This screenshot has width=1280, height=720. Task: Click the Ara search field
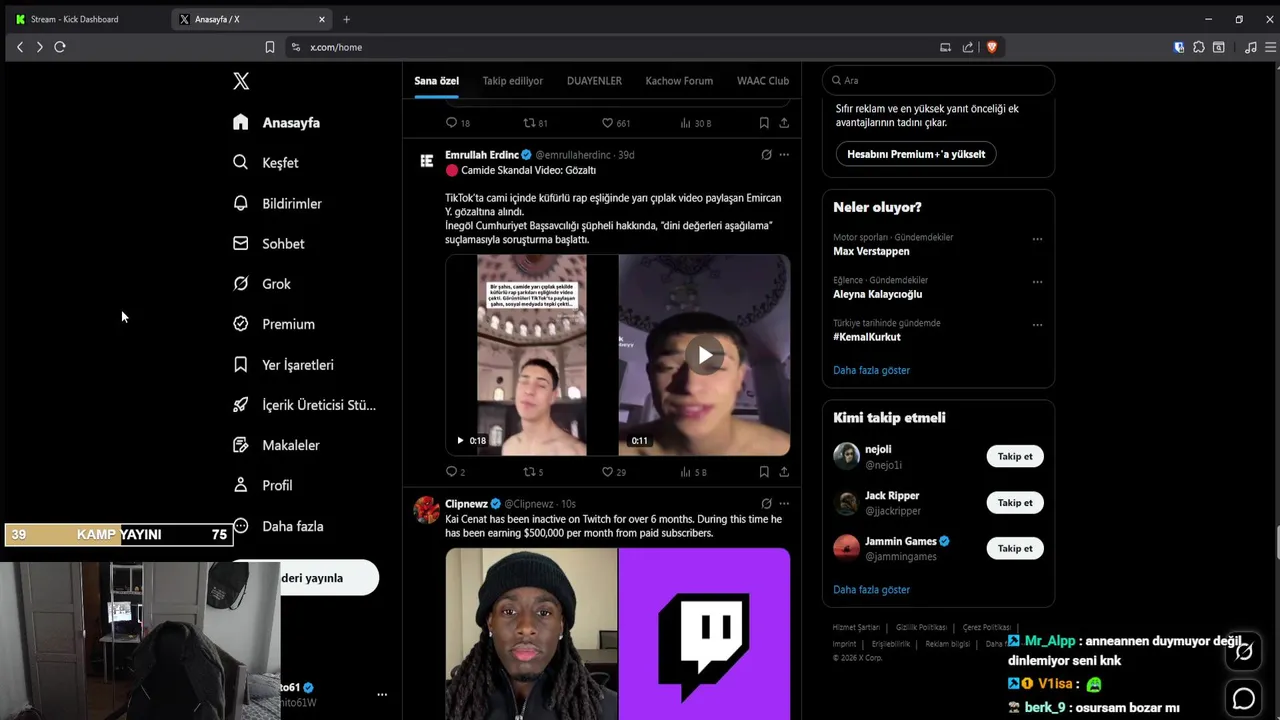[x=938, y=80]
